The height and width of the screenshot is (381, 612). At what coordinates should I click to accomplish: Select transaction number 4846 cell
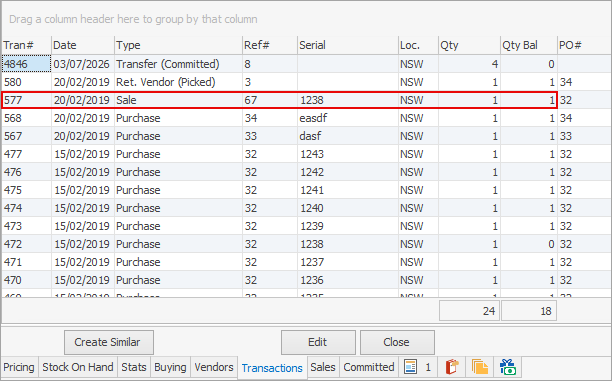coord(26,64)
